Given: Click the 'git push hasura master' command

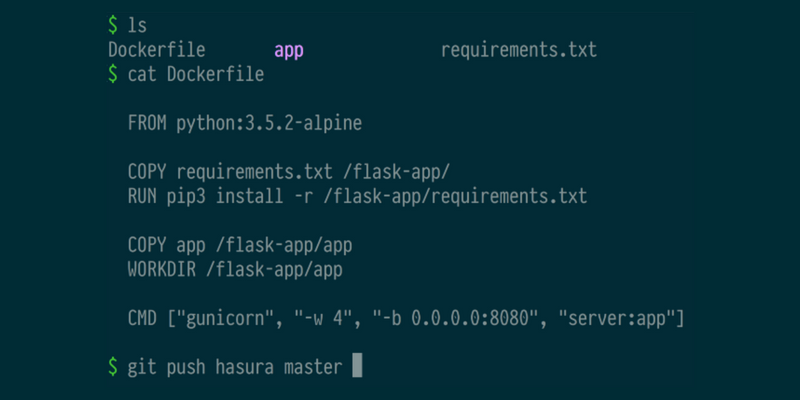Looking at the screenshot, I should (235, 367).
